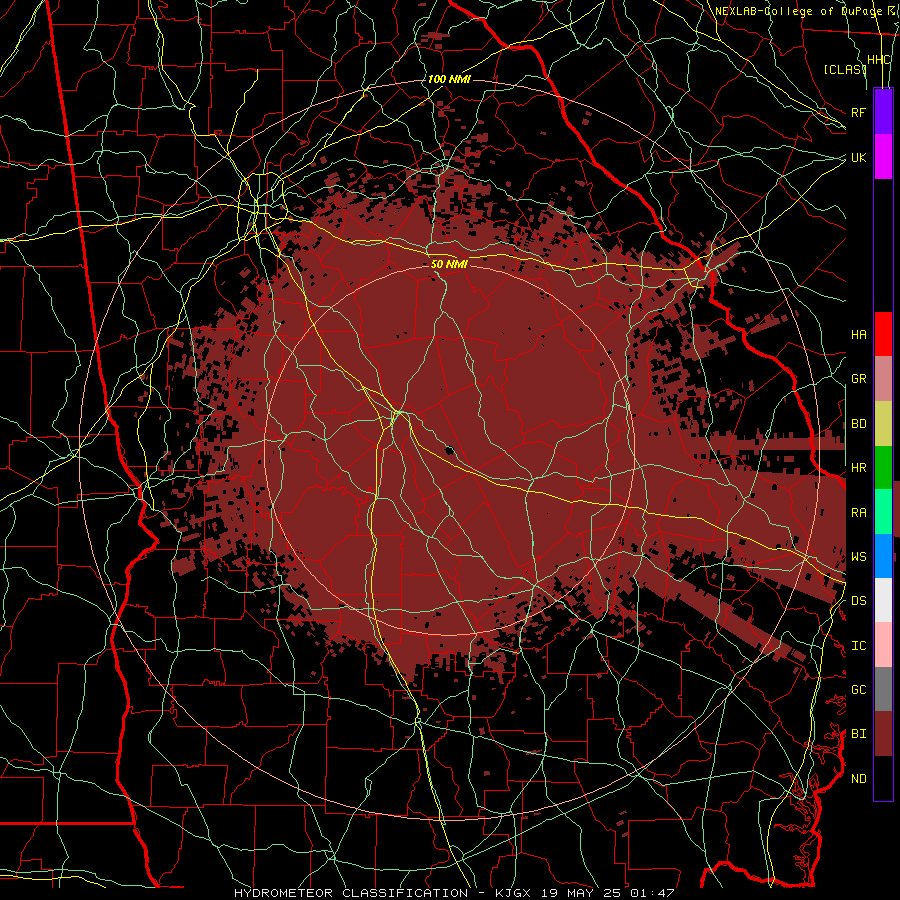Click the DS legend label
The width and height of the screenshot is (900, 900).
pyautogui.click(x=859, y=601)
